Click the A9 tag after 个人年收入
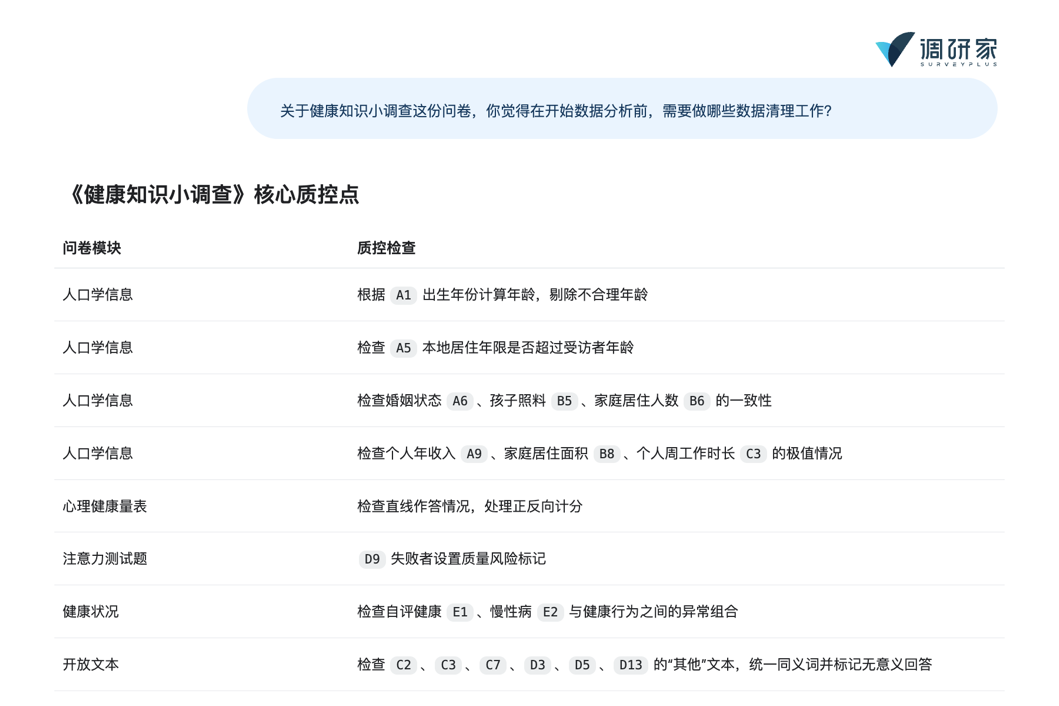Viewport: 1059px width, 706px height. [474, 453]
